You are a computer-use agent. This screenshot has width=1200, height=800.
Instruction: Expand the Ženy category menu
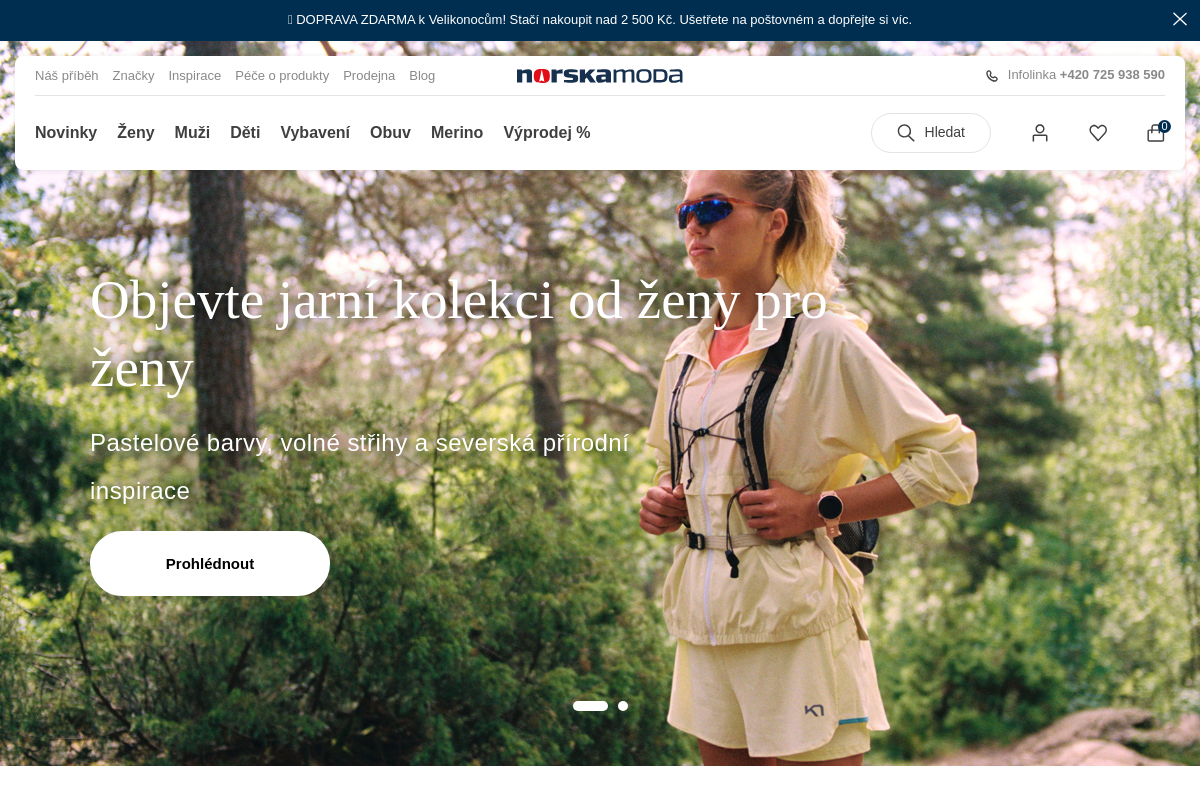[x=136, y=133]
